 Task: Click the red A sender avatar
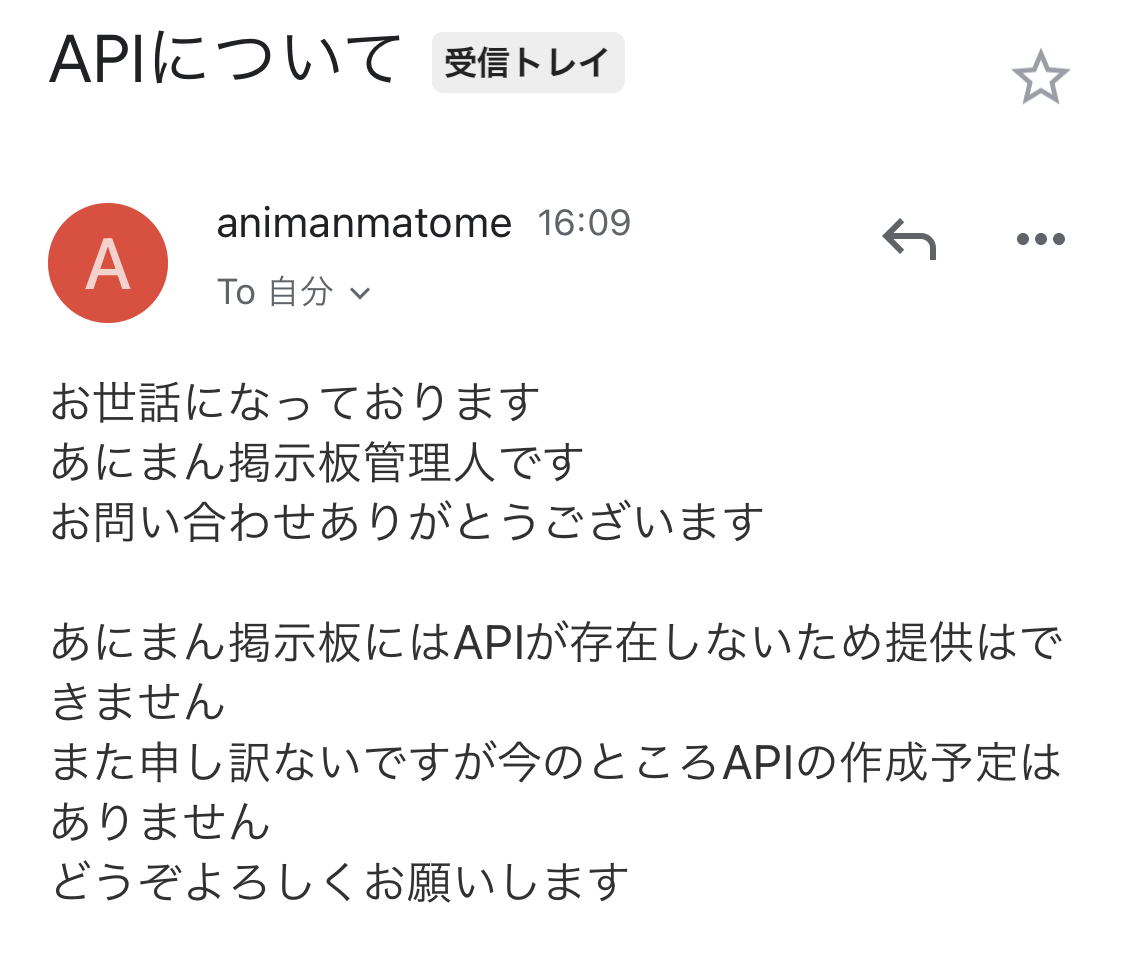108,263
